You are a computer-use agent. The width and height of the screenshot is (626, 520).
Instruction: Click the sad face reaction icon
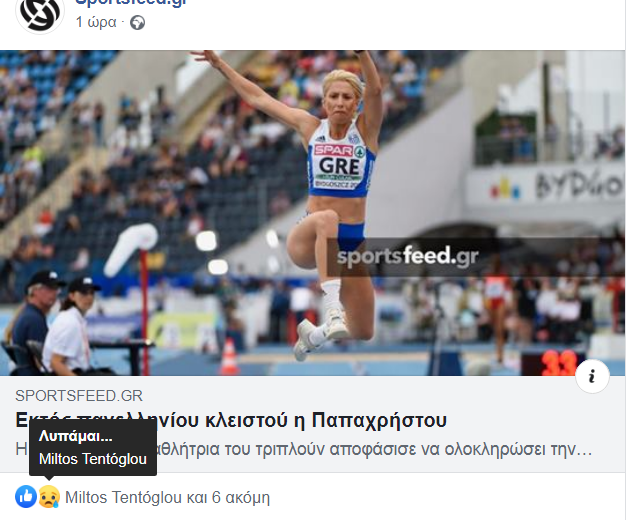(x=49, y=497)
